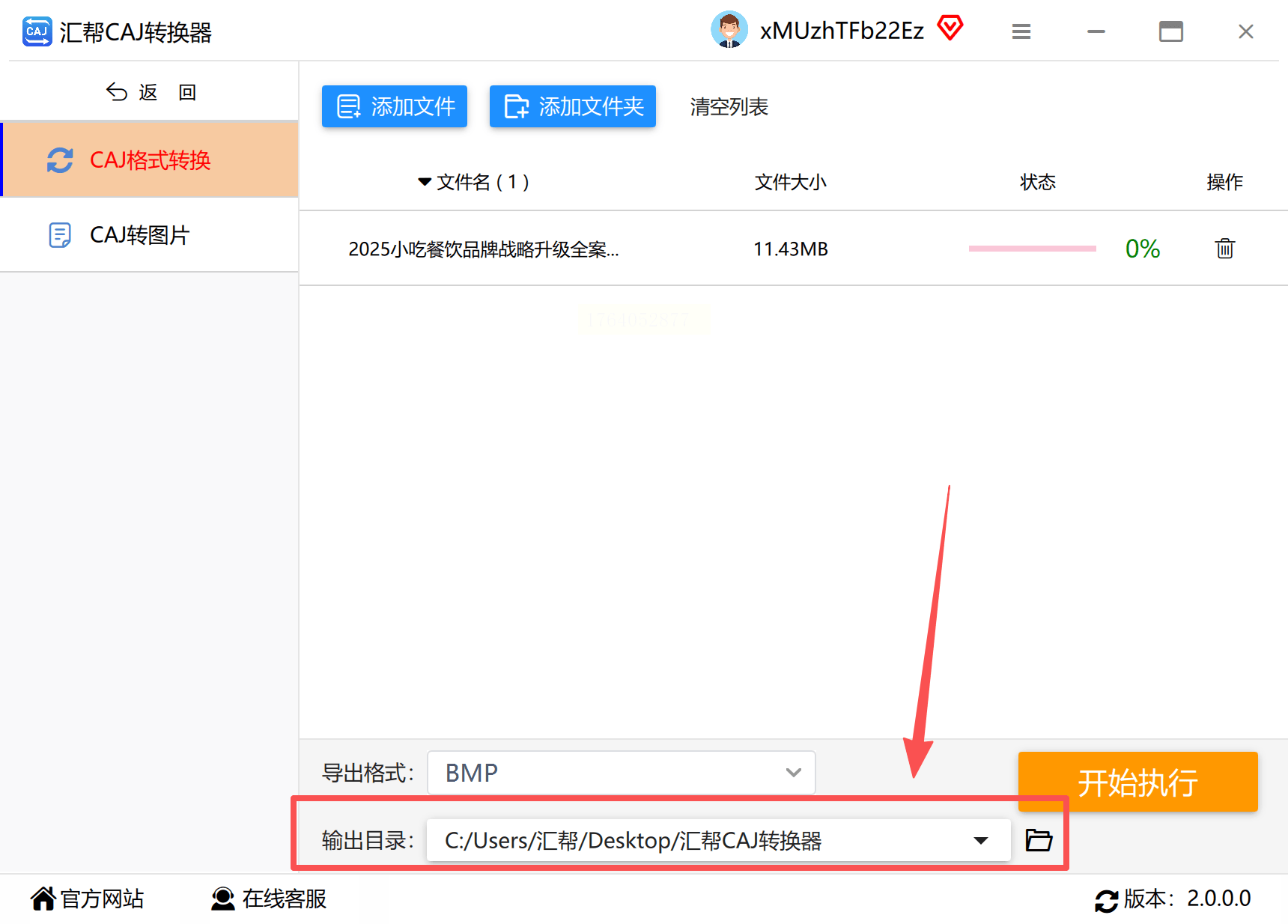Click the pink conversion progress bar
The image size is (1288, 924).
(x=1032, y=248)
